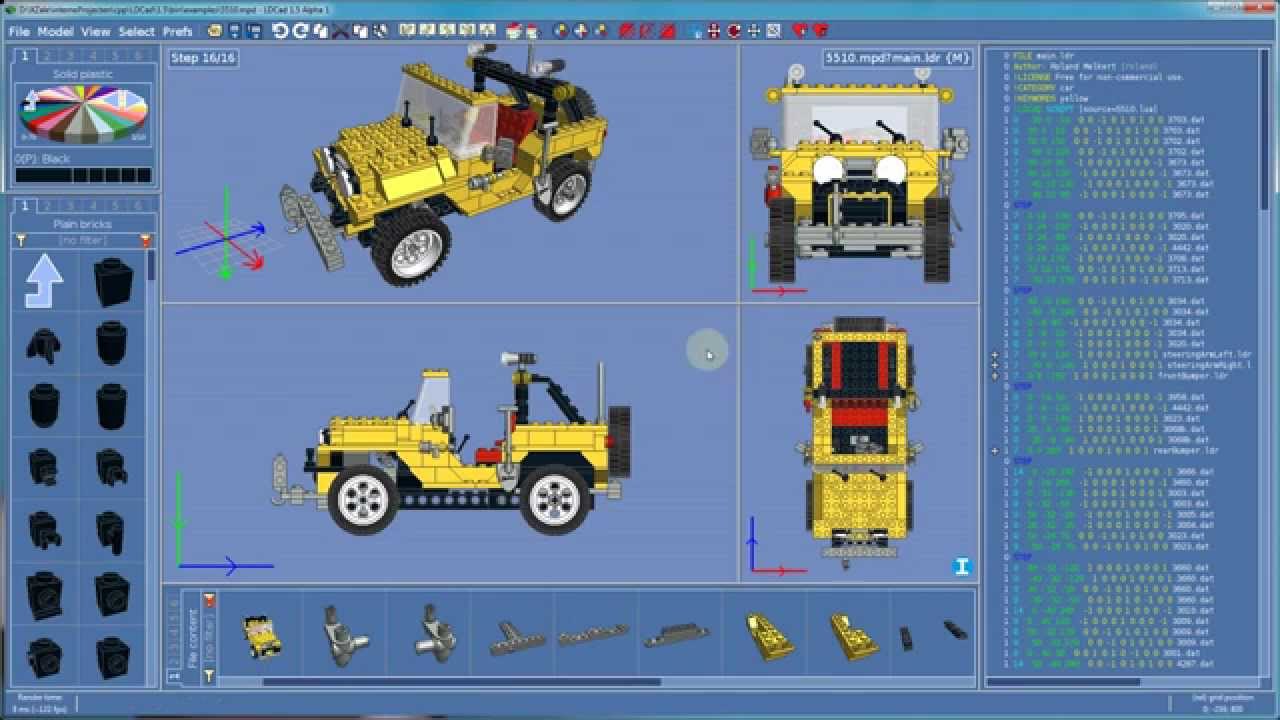Click File content horizontal scrollbar
This screenshot has height=720, width=1280.
click(460, 683)
